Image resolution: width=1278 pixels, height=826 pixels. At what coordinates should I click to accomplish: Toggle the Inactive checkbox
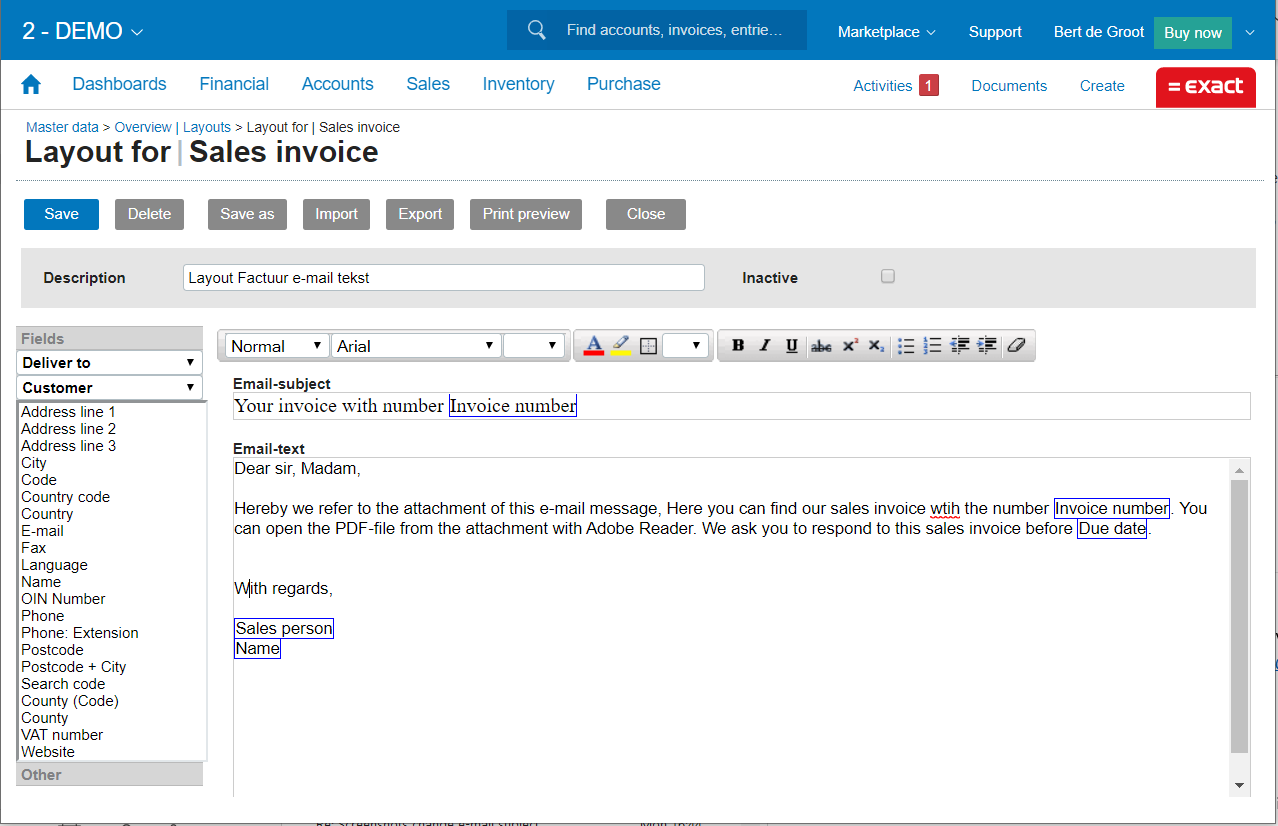888,277
